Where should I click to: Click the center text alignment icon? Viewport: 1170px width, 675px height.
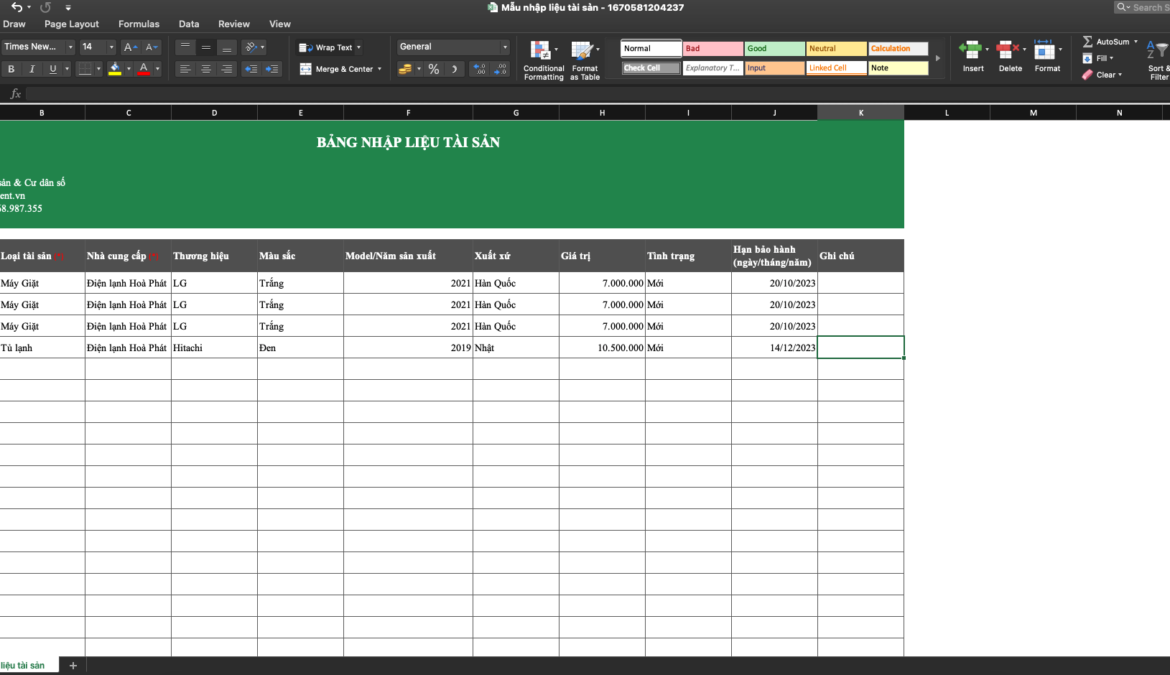[x=206, y=69]
